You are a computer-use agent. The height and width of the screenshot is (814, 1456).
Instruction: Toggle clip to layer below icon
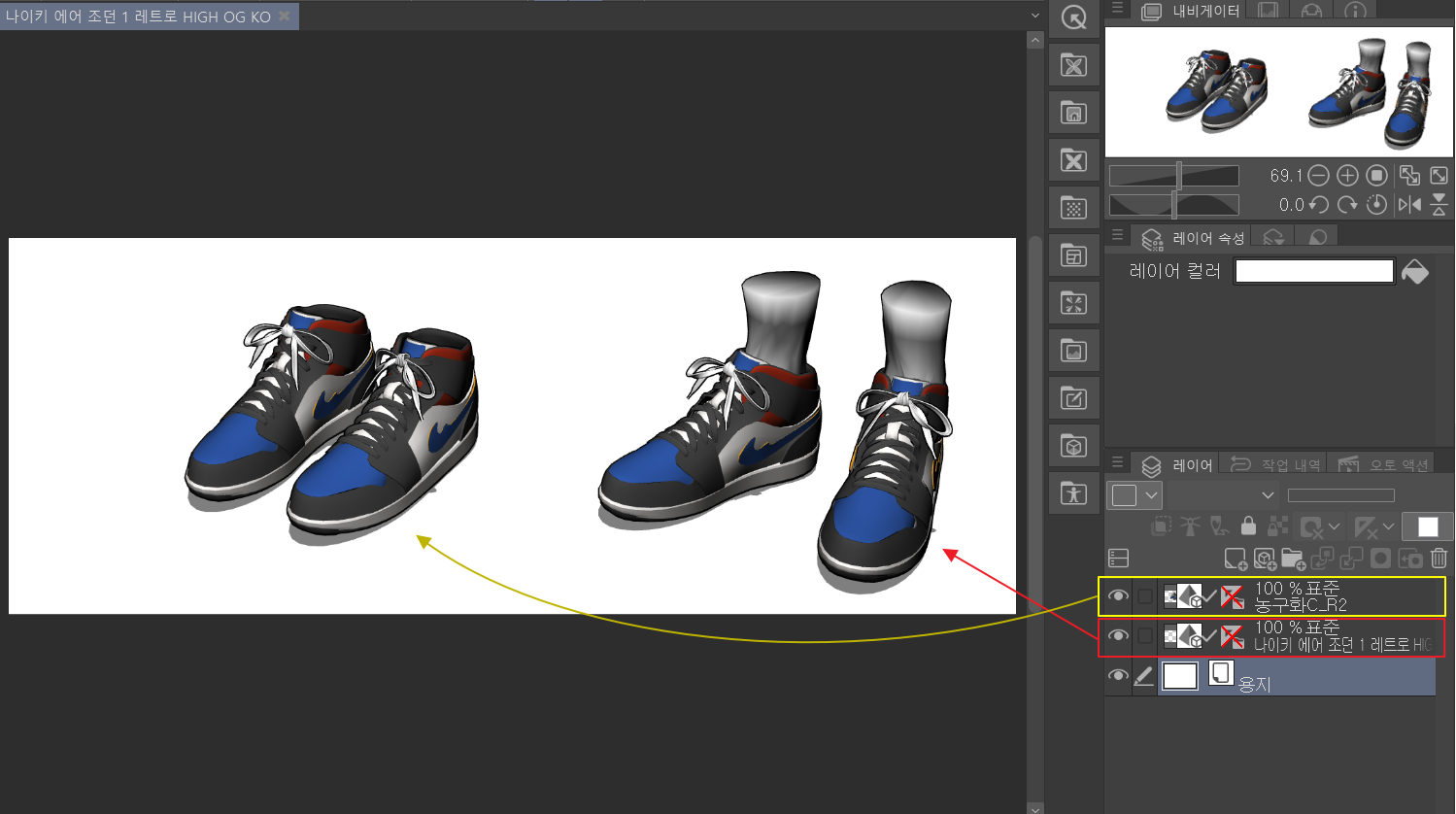click(x=1162, y=526)
